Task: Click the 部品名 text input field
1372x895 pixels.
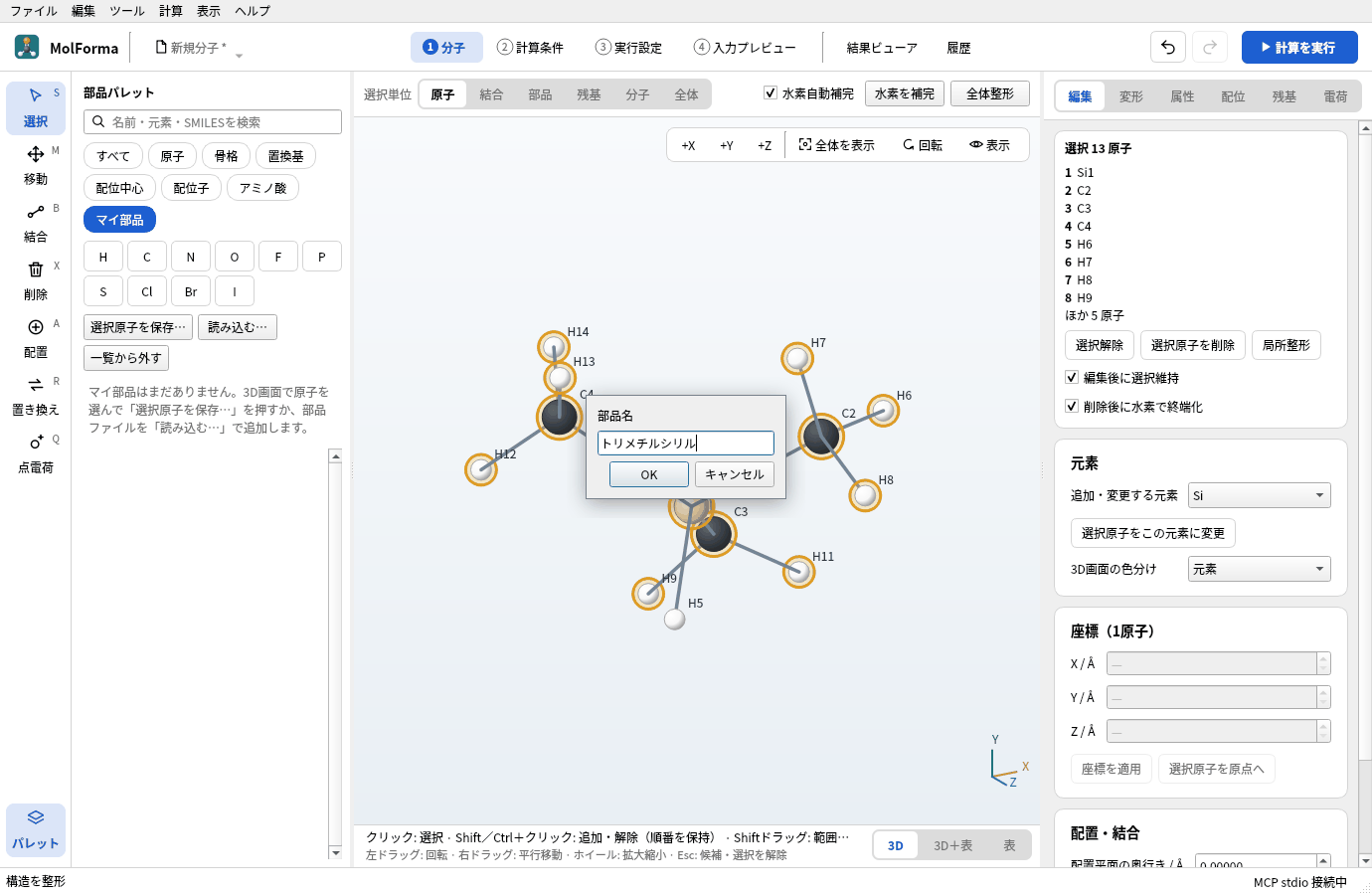Action: click(x=686, y=443)
